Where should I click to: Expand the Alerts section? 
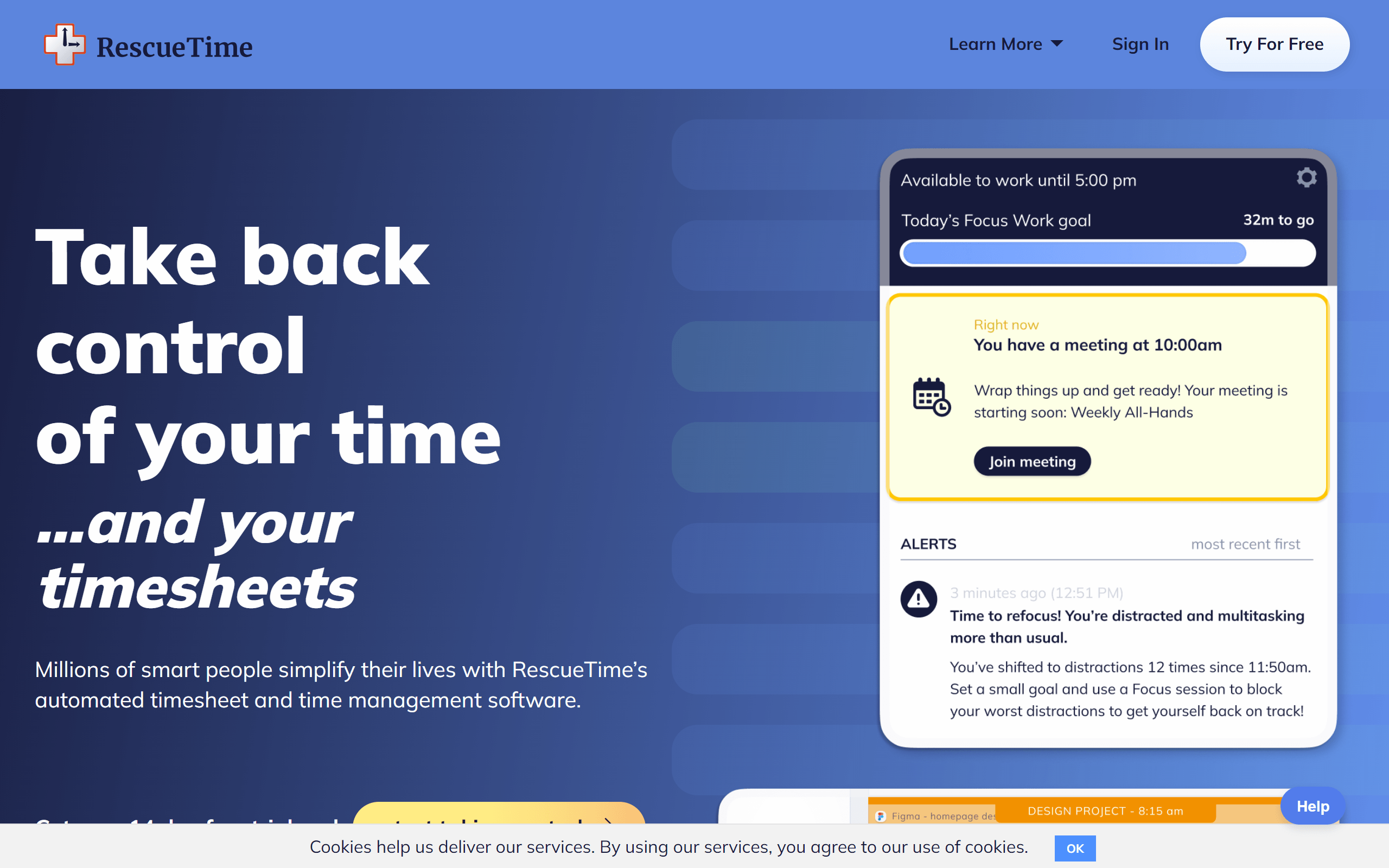(928, 544)
